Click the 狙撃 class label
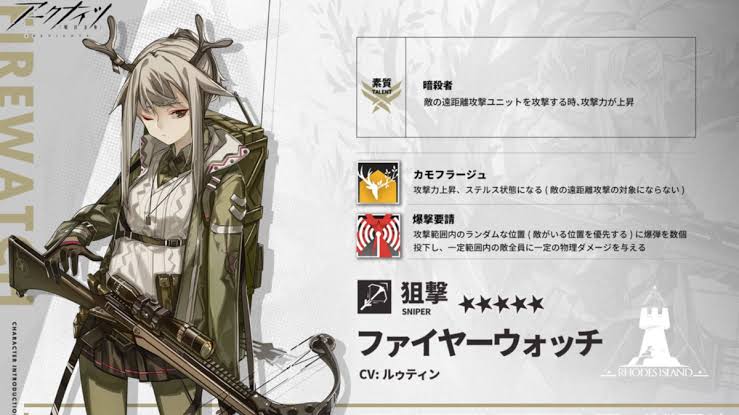 (424, 293)
